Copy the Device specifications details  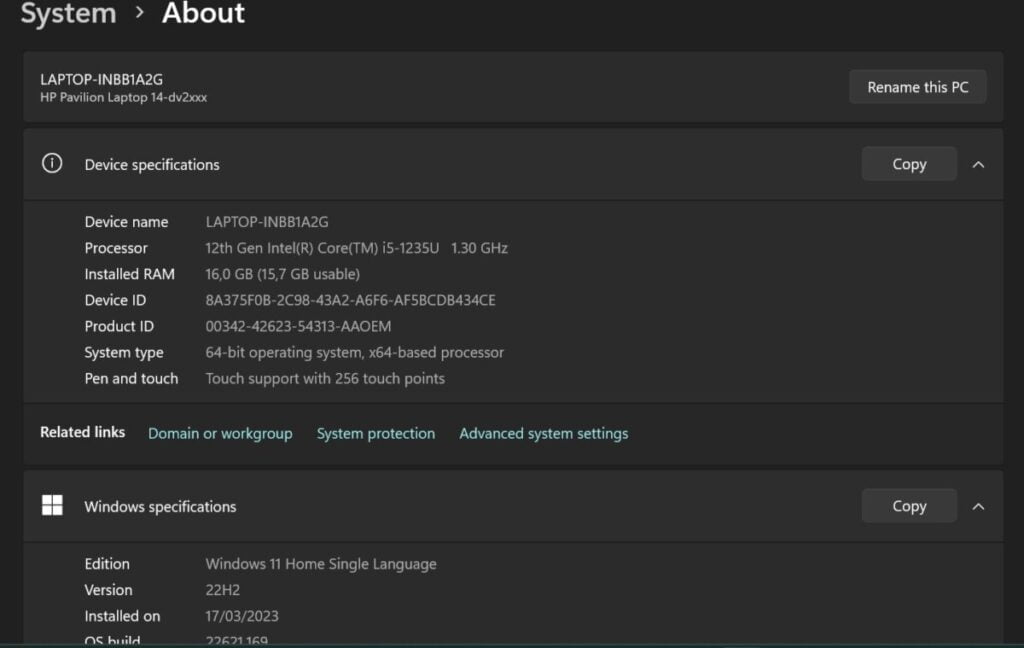908,163
